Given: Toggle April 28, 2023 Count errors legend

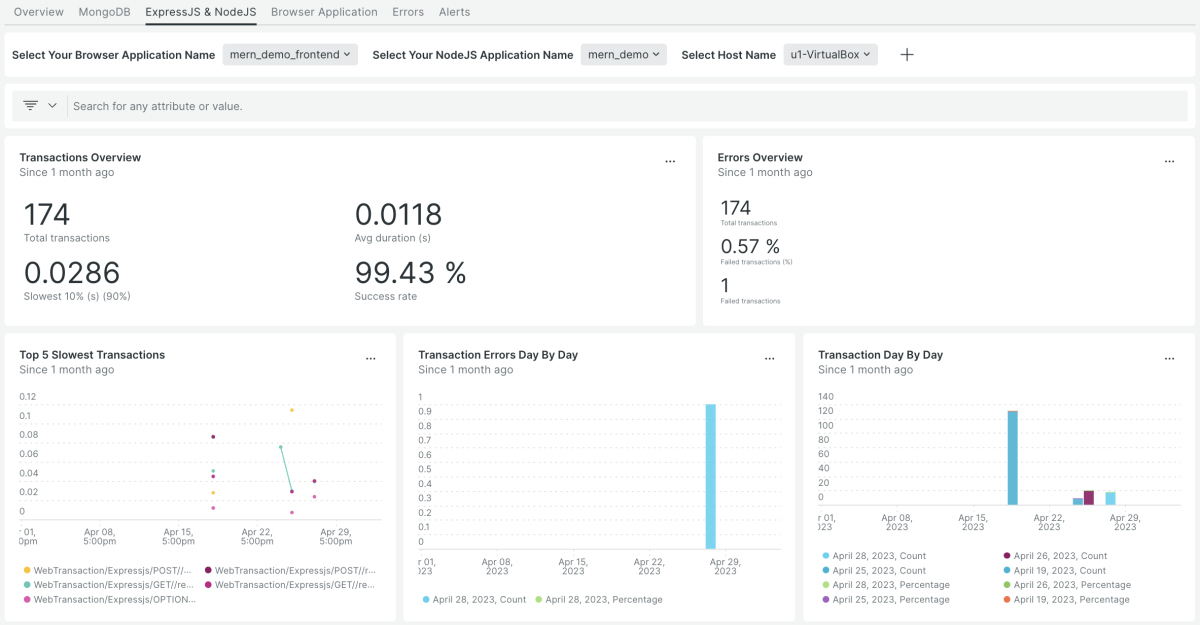Looking at the screenshot, I should 475,600.
